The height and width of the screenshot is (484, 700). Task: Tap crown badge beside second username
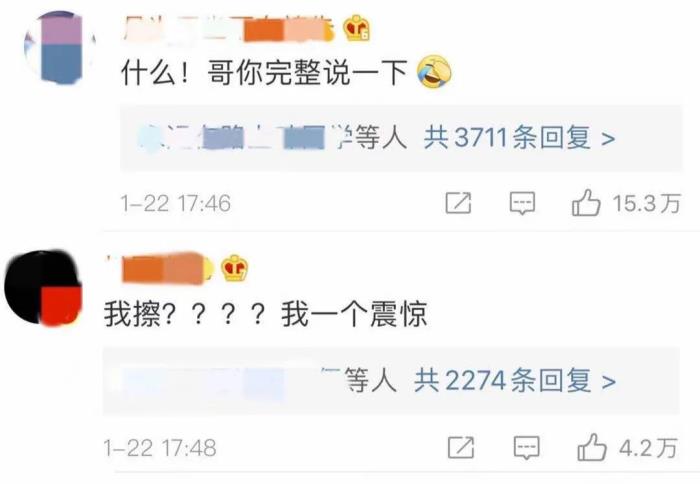coord(235,268)
